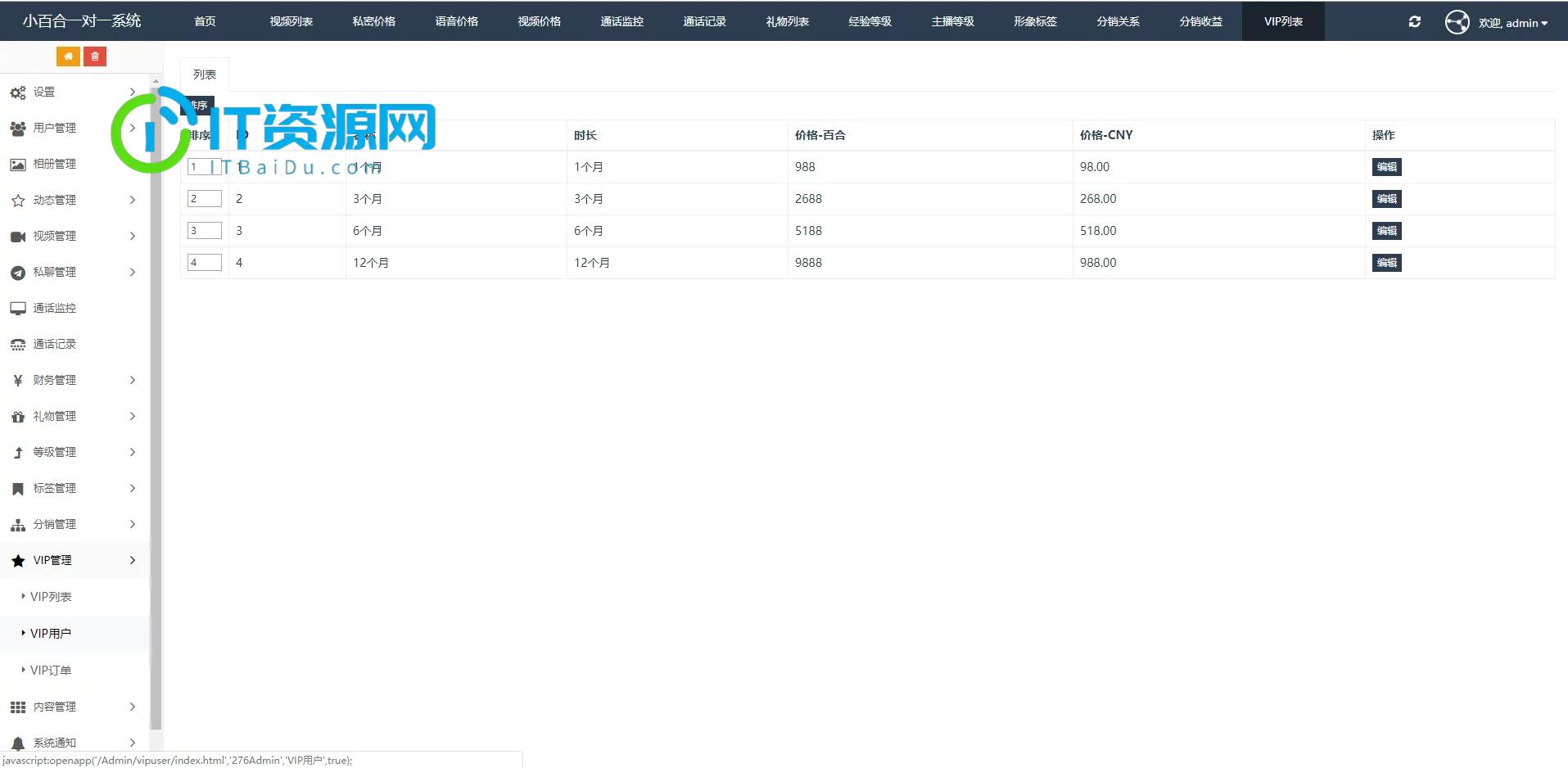The width and height of the screenshot is (1568, 768).
Task: Click the dark 排序 button above table
Action: (197, 106)
